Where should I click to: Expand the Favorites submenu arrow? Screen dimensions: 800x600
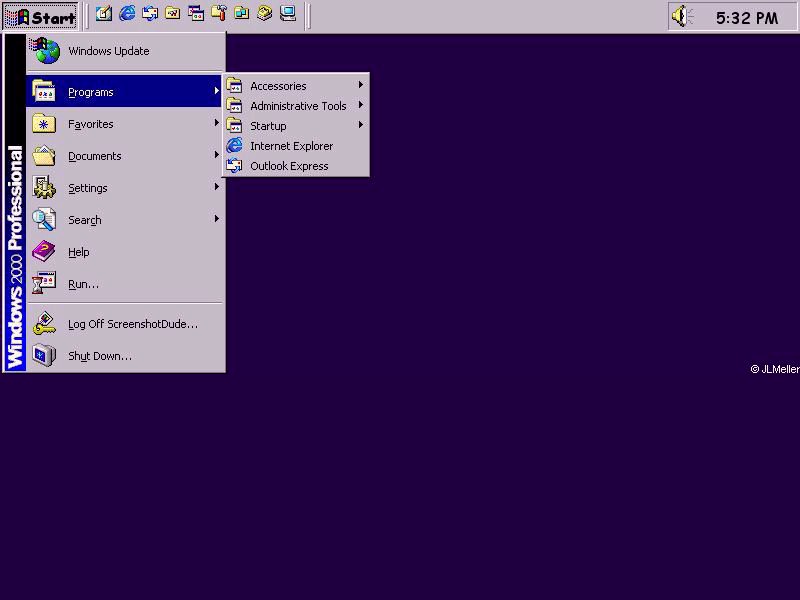(216, 123)
